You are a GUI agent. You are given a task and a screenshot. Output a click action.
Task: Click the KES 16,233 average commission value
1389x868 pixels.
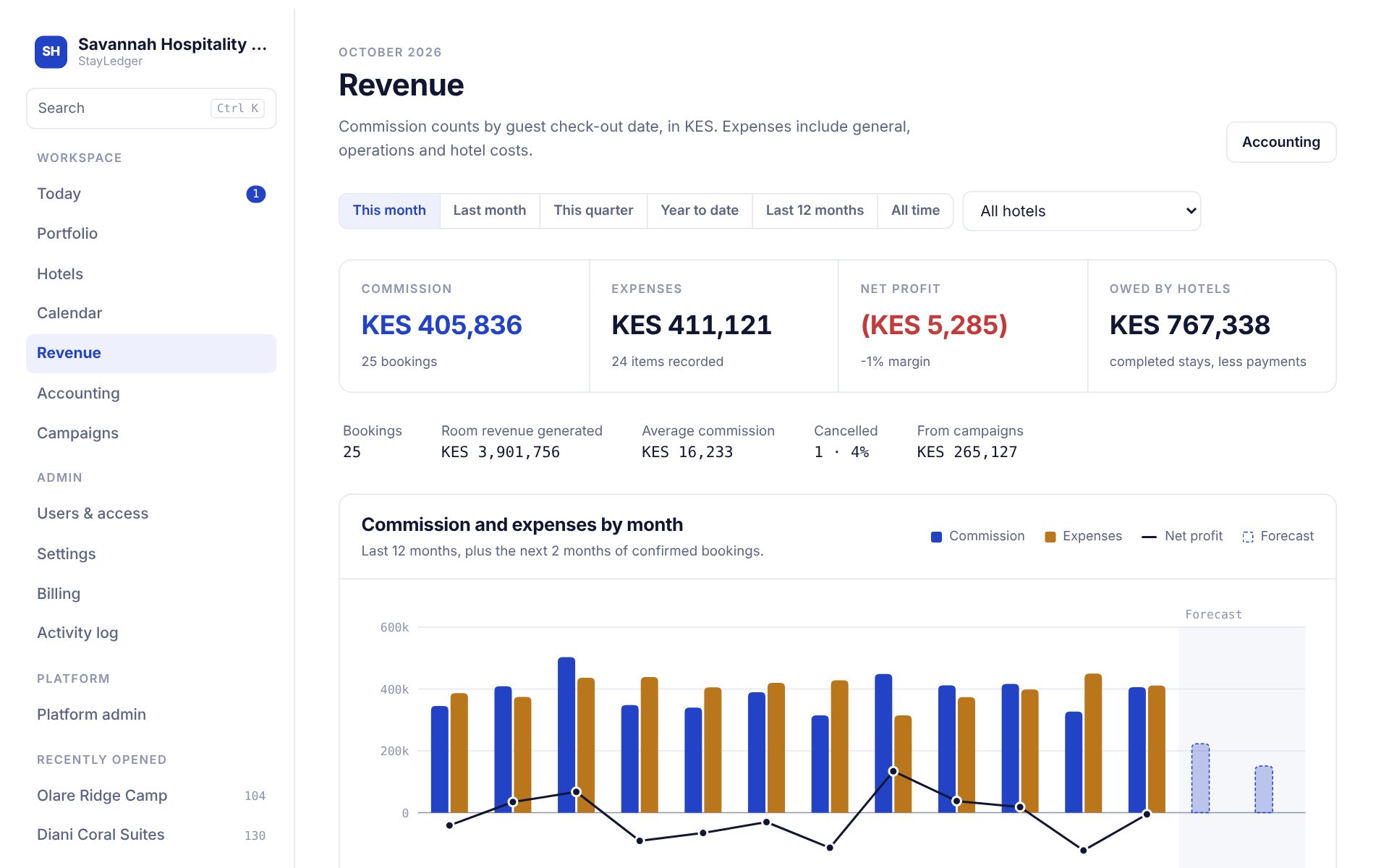point(687,452)
